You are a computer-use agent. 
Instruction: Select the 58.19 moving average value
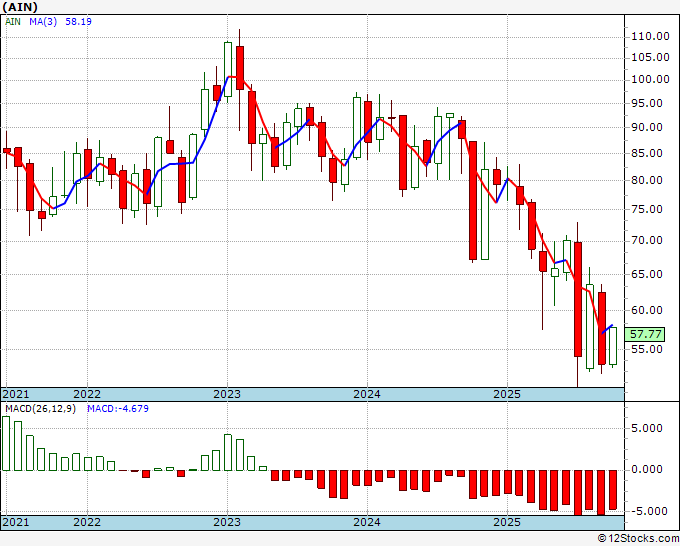coord(78,22)
